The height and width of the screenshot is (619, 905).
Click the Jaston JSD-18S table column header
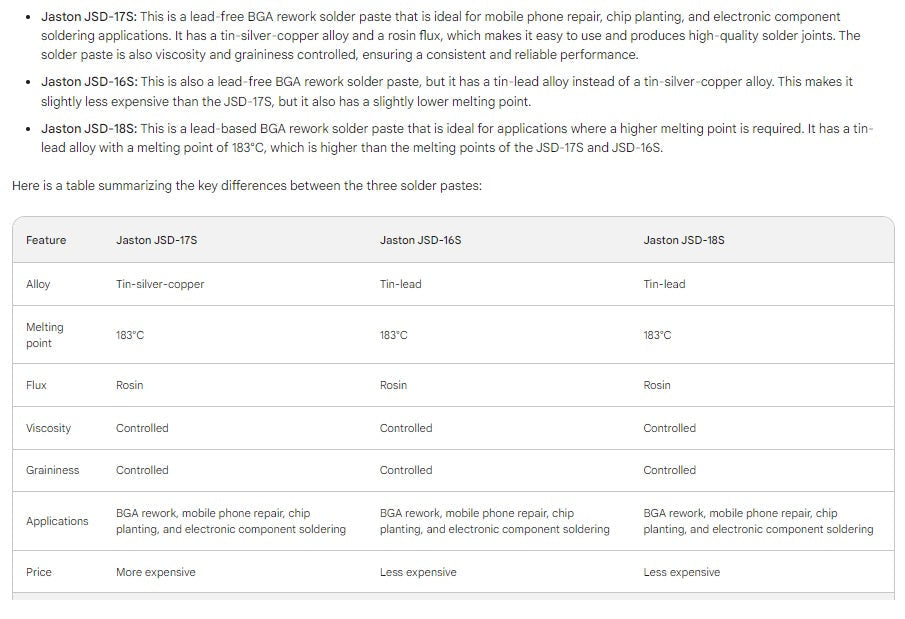tap(684, 240)
